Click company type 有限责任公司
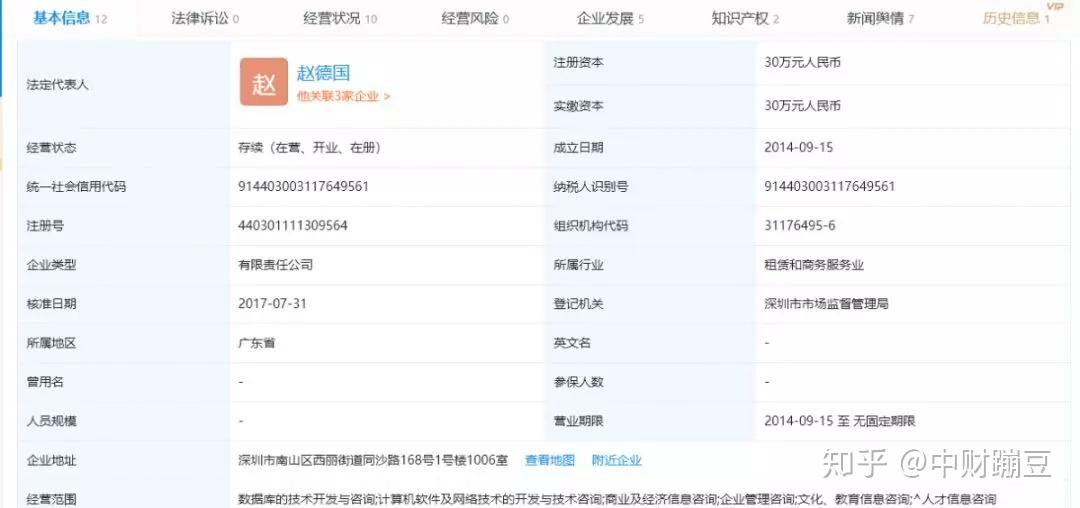This screenshot has width=1080, height=508. pos(276,265)
